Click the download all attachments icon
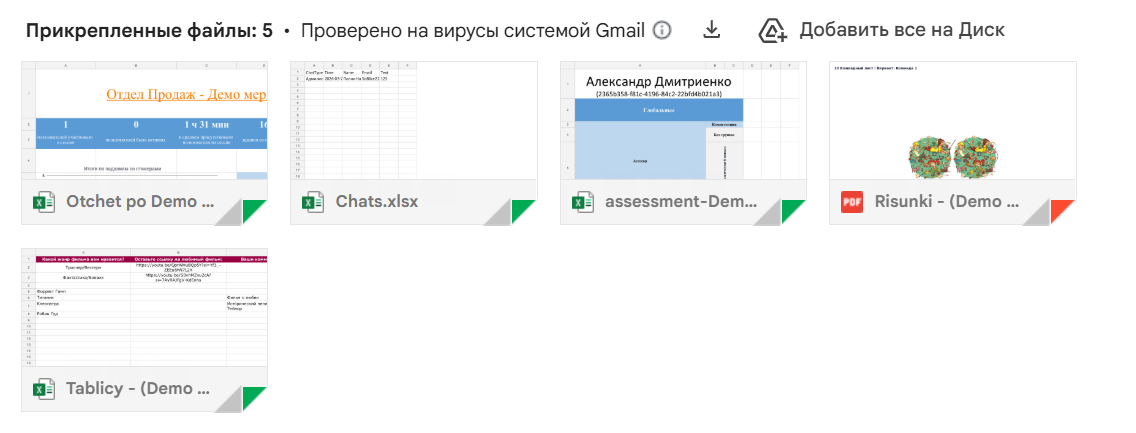 (x=711, y=30)
